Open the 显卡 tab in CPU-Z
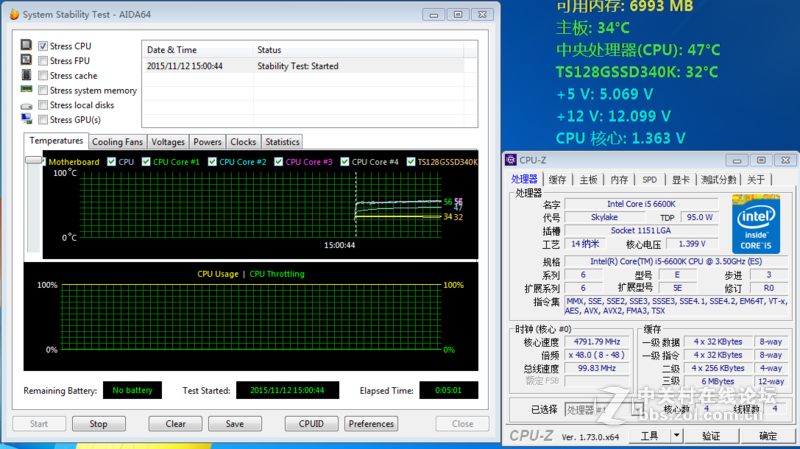800x449 pixels. (681, 180)
